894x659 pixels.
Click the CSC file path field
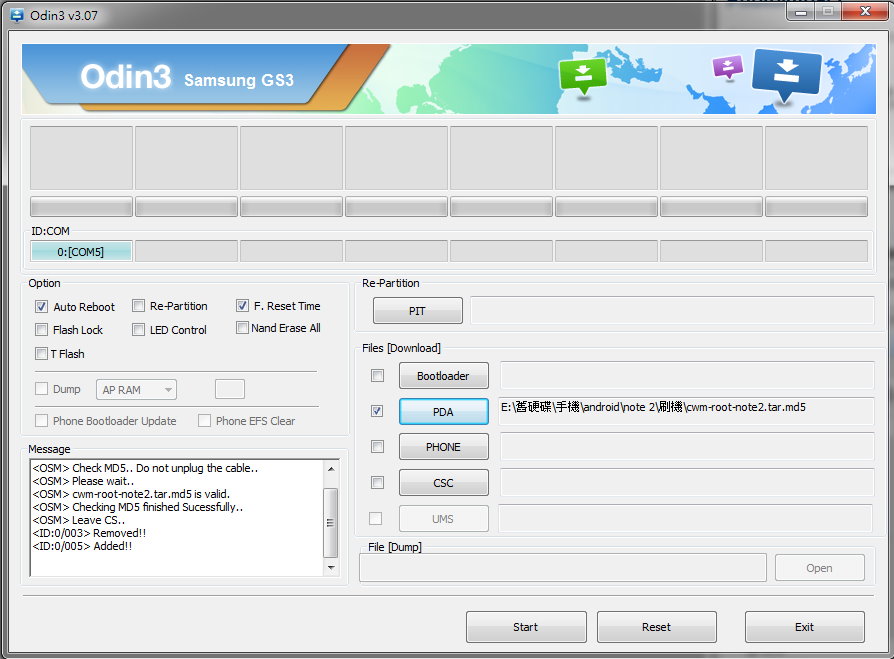(x=686, y=482)
